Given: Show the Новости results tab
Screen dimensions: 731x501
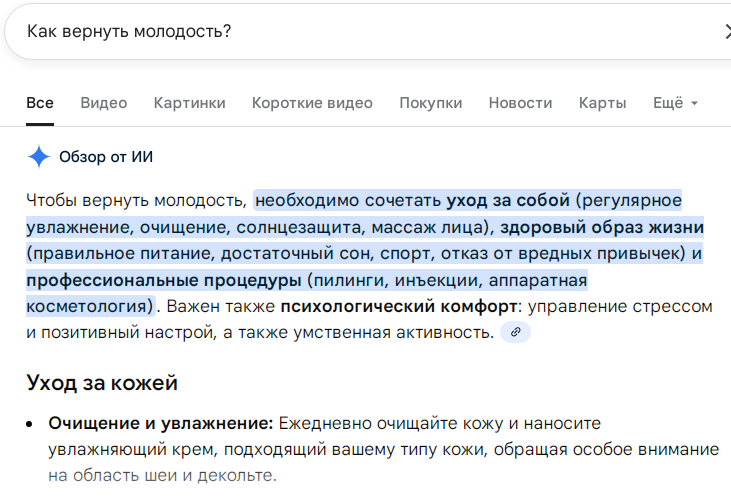Looking at the screenshot, I should click(520, 103).
